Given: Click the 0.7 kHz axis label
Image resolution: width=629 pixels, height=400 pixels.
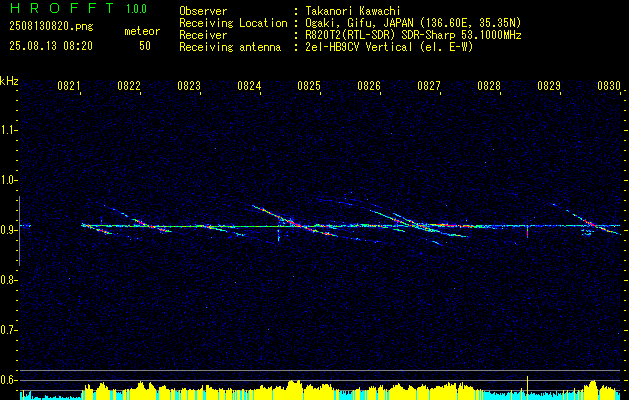Looking at the screenshot, I should 8,330.
